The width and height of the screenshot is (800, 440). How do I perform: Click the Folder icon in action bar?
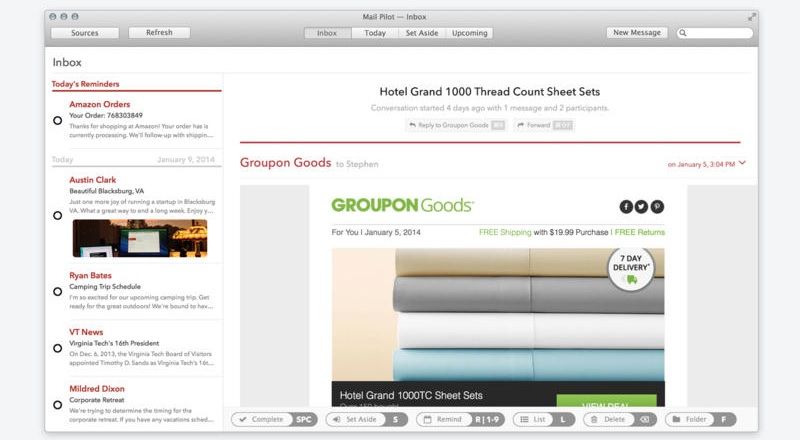pos(677,420)
